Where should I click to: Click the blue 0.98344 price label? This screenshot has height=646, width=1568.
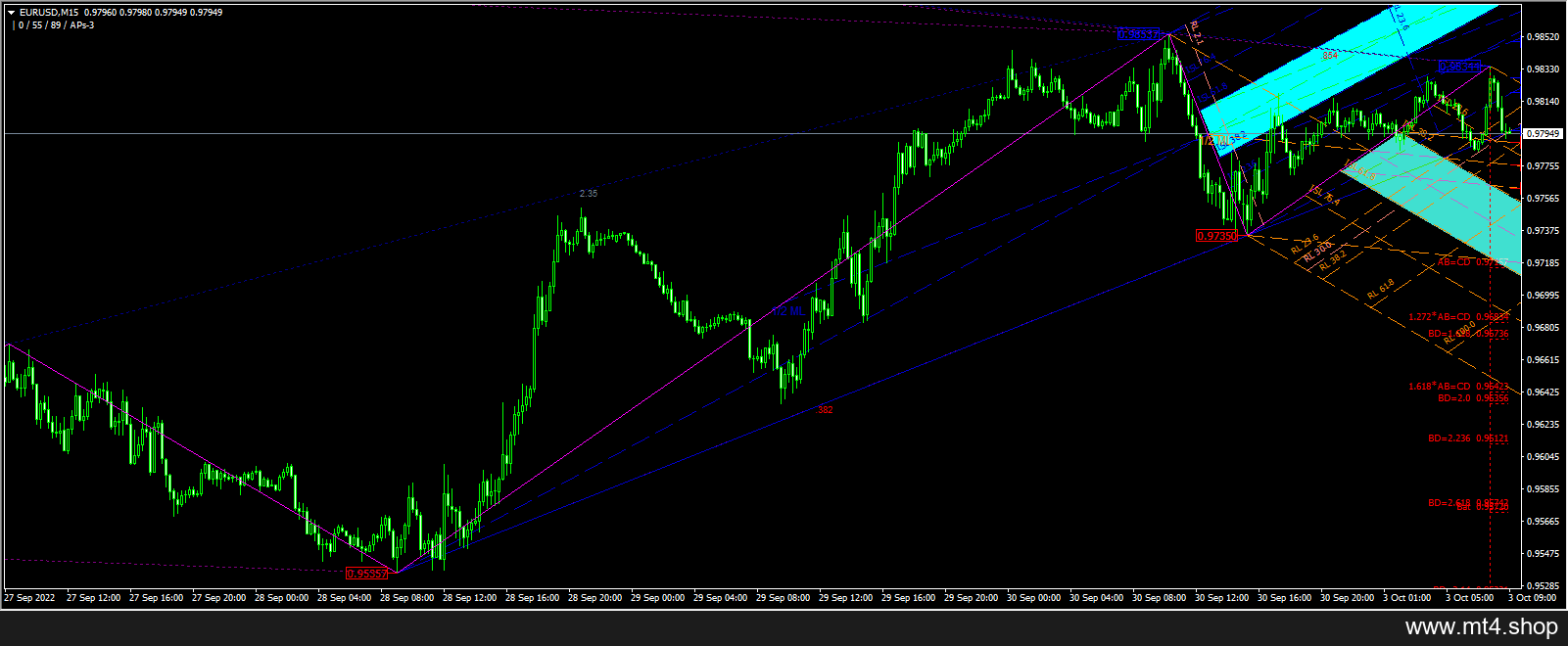(x=1460, y=66)
